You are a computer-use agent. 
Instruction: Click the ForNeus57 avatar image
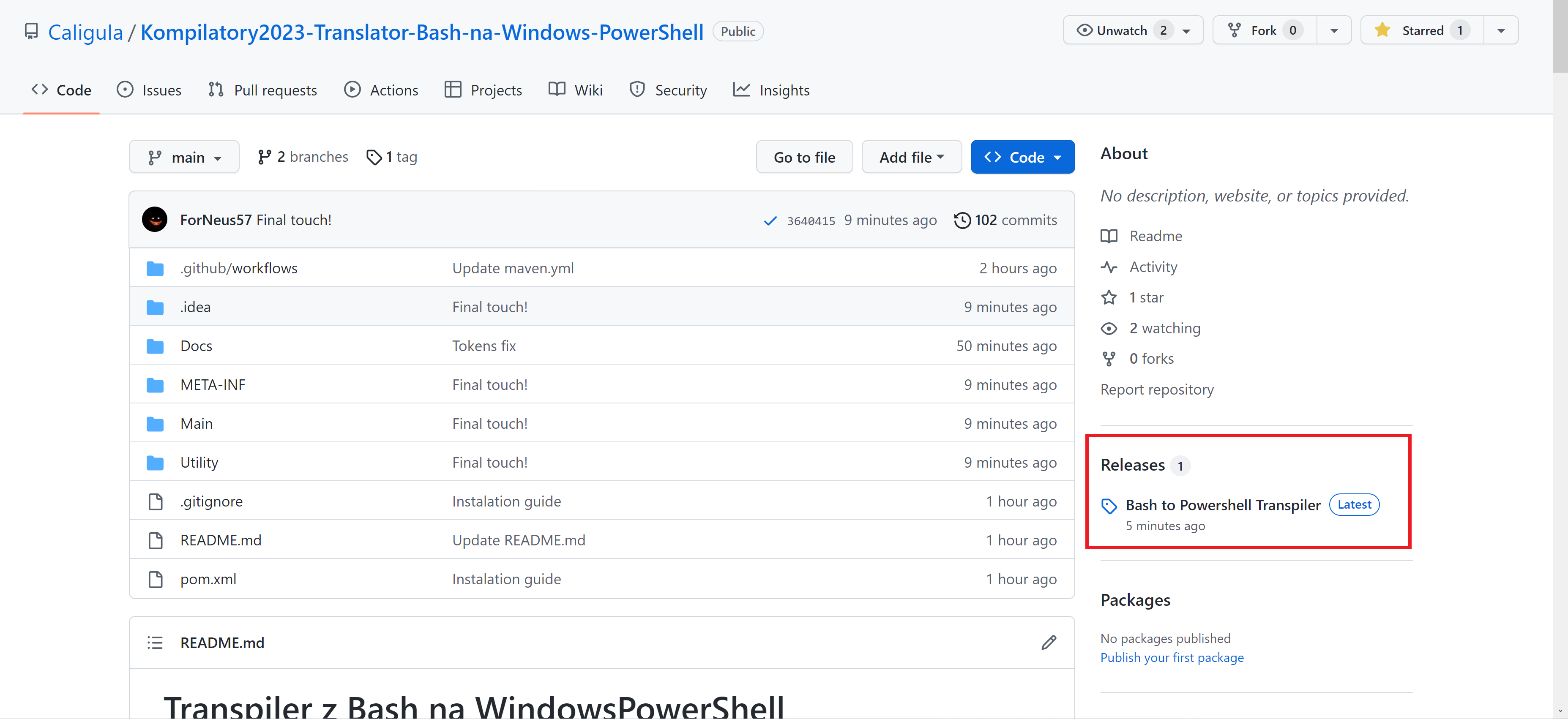155,220
